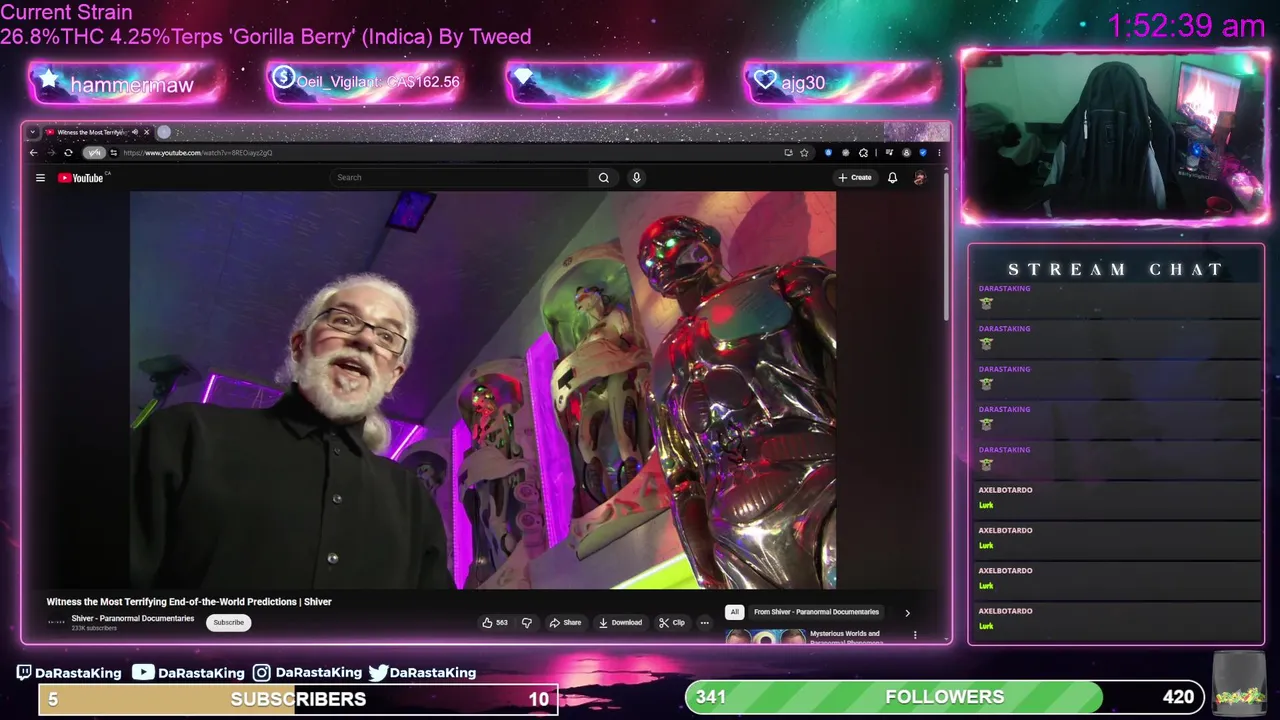
Task: Click the 1:52:39 am clock
Action: (x=1187, y=26)
